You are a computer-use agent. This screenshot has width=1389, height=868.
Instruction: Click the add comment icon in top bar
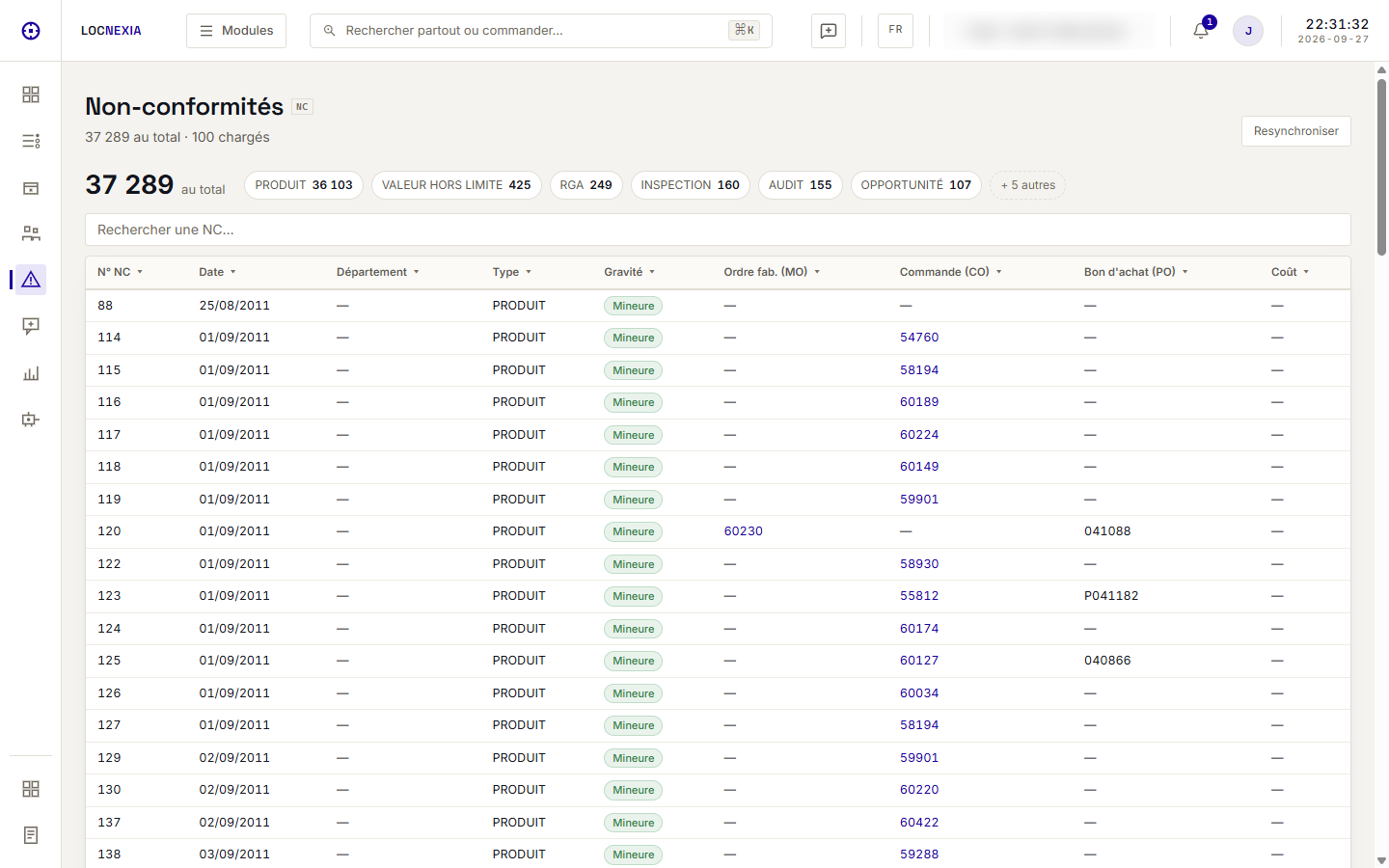click(x=829, y=31)
